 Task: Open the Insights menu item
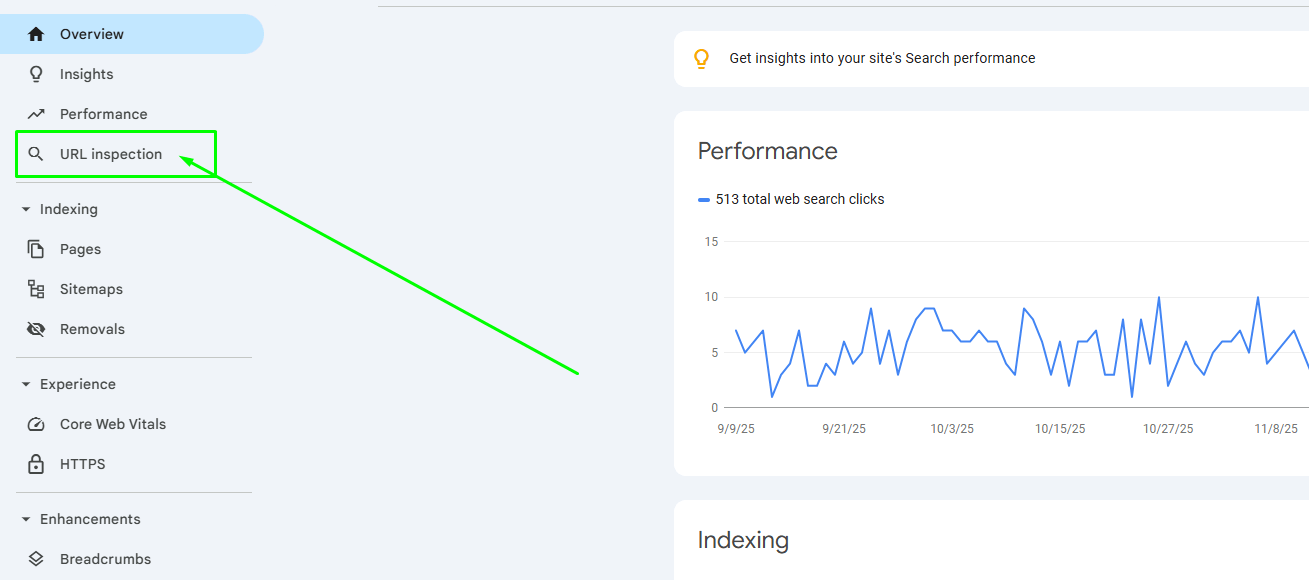[87, 74]
